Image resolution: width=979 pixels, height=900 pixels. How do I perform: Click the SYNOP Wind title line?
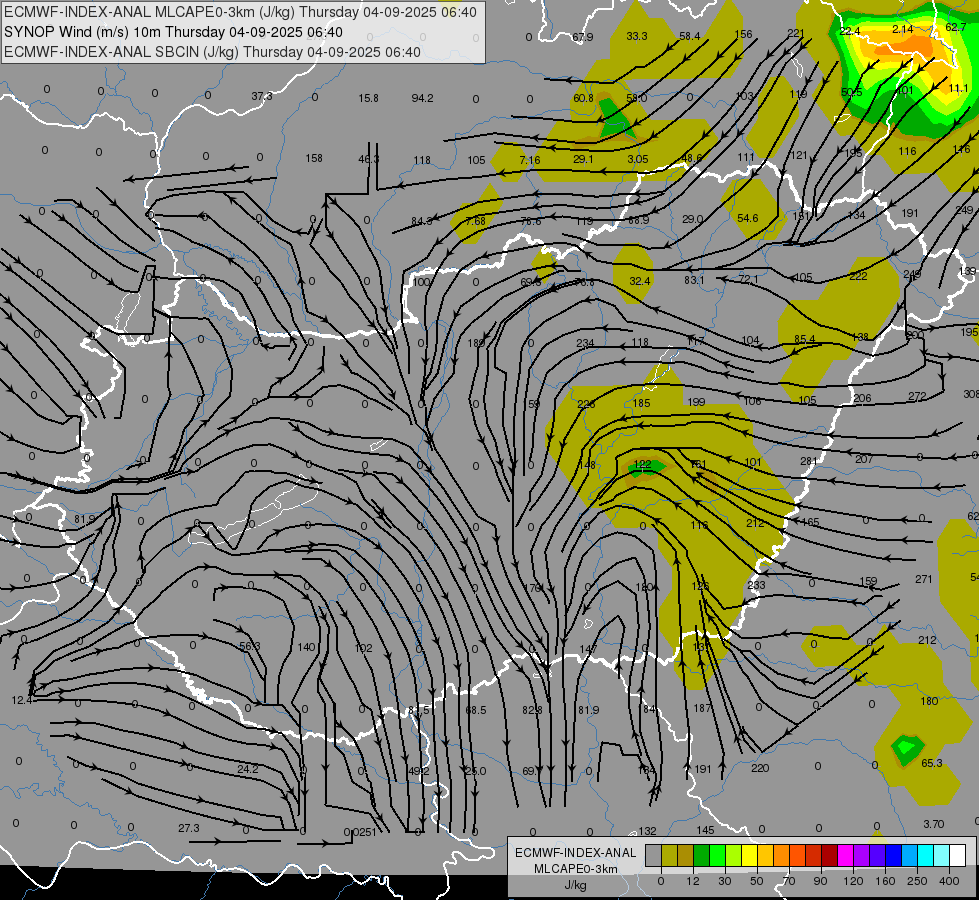tap(174, 32)
